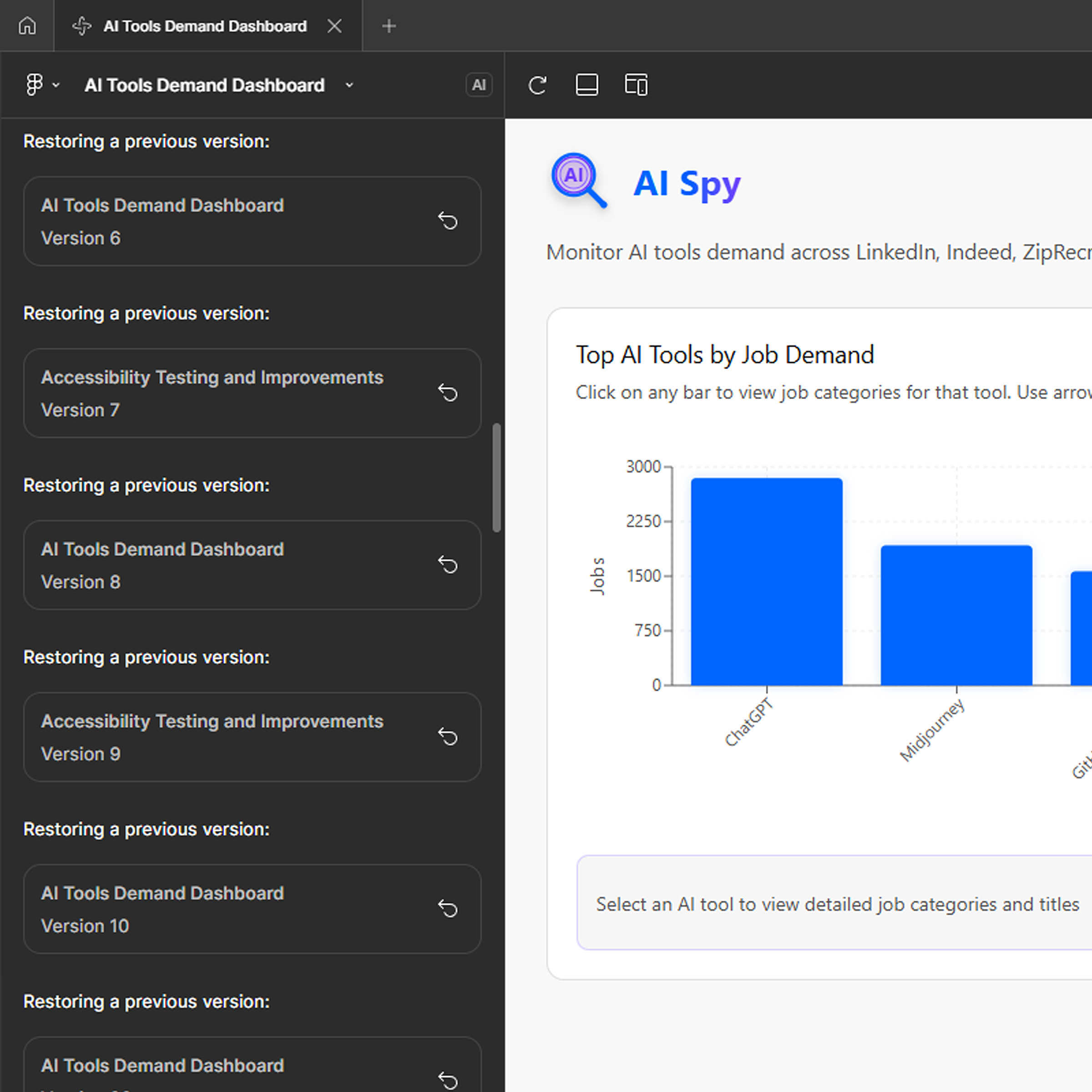Restore Version 10 with the undo arrow
1092x1092 pixels.
point(448,909)
